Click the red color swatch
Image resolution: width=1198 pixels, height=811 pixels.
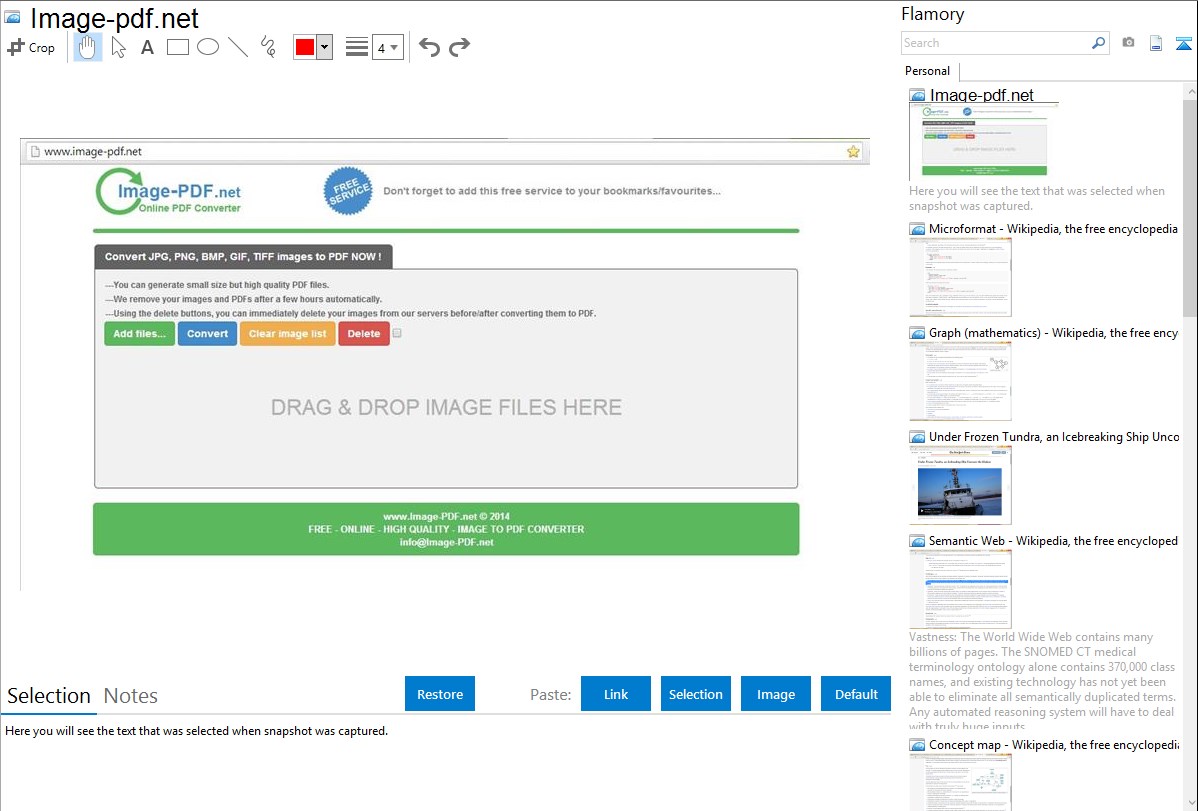(x=305, y=47)
